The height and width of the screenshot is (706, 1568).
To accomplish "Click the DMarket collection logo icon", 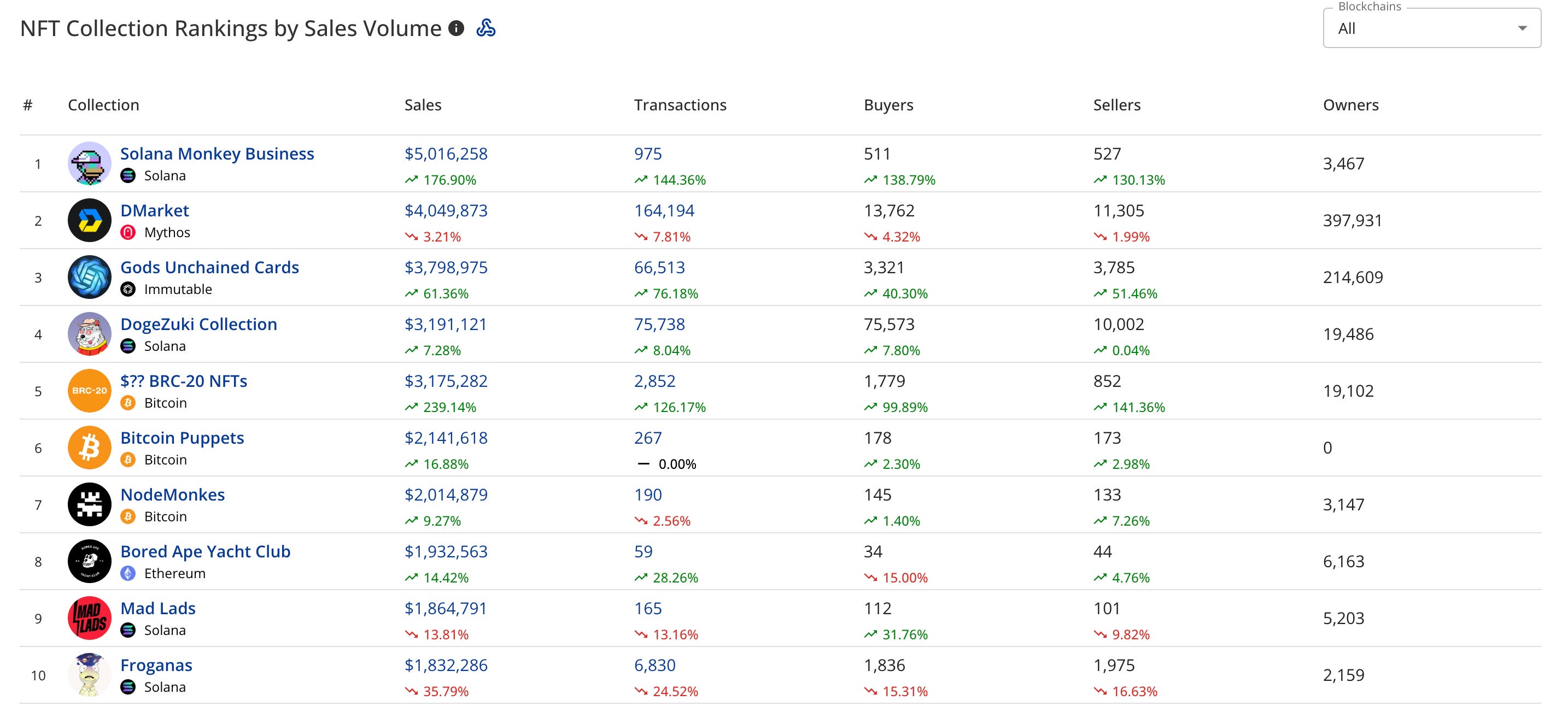I will tap(90, 220).
